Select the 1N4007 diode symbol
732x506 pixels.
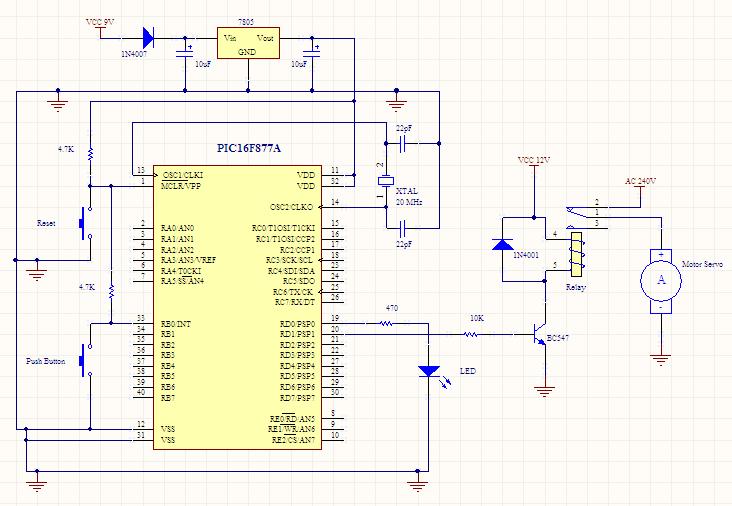(x=148, y=38)
